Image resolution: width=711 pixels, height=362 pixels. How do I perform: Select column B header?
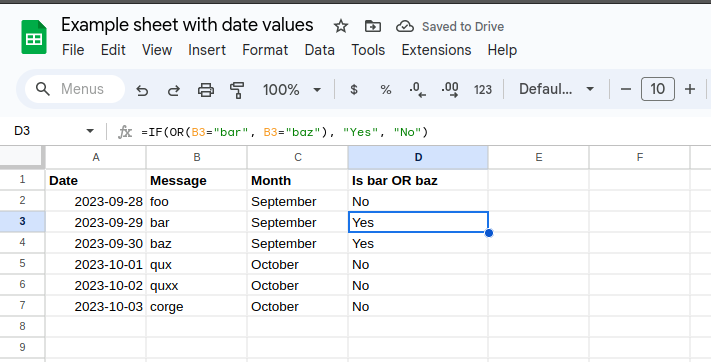[x=197, y=157]
